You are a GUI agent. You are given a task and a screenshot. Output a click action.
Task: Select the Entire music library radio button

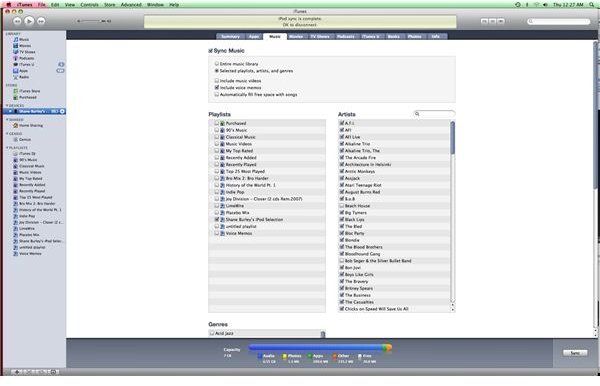point(217,64)
